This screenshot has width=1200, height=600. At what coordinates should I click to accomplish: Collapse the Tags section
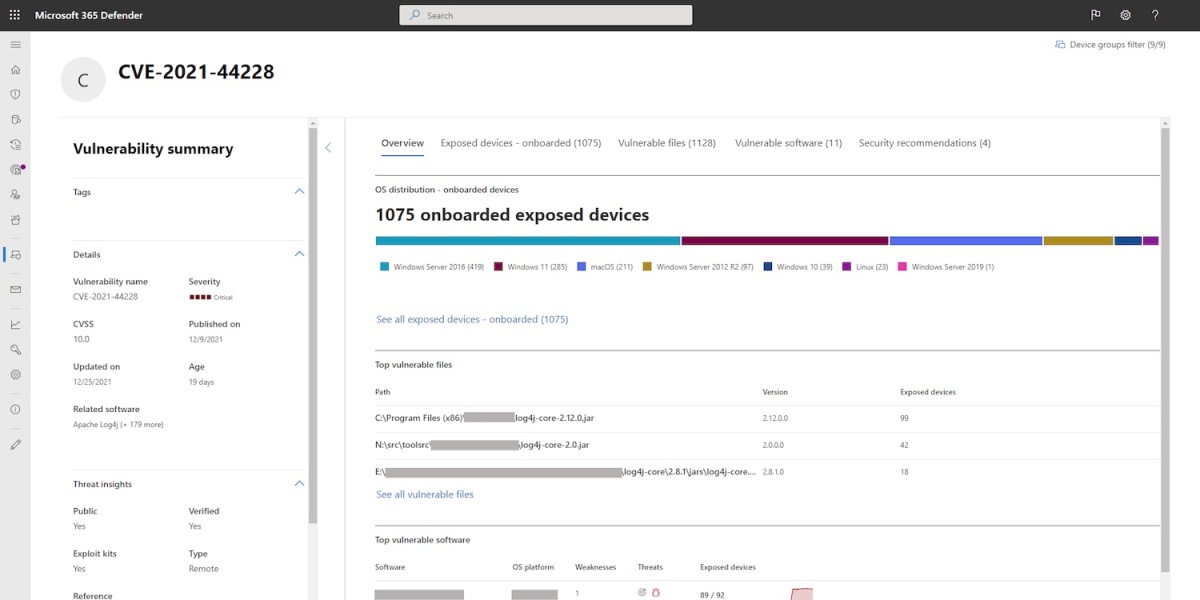click(298, 191)
